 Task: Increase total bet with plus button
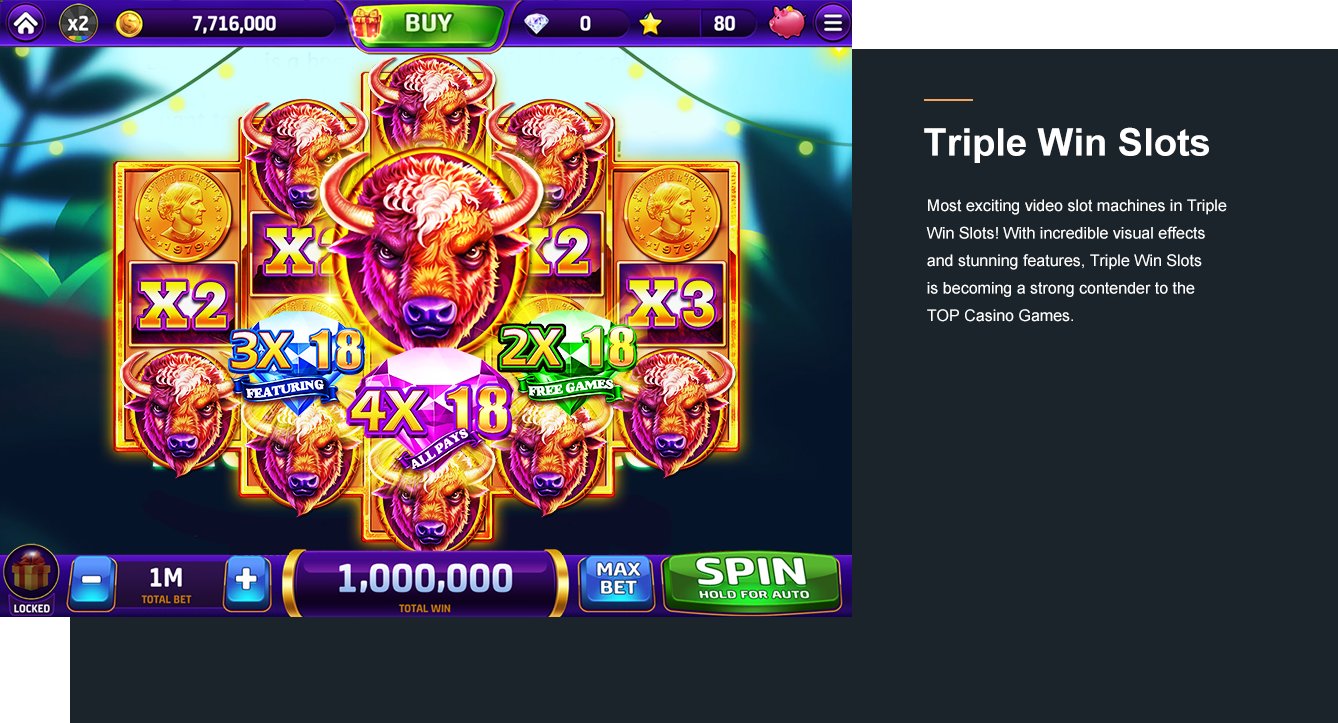pos(247,580)
